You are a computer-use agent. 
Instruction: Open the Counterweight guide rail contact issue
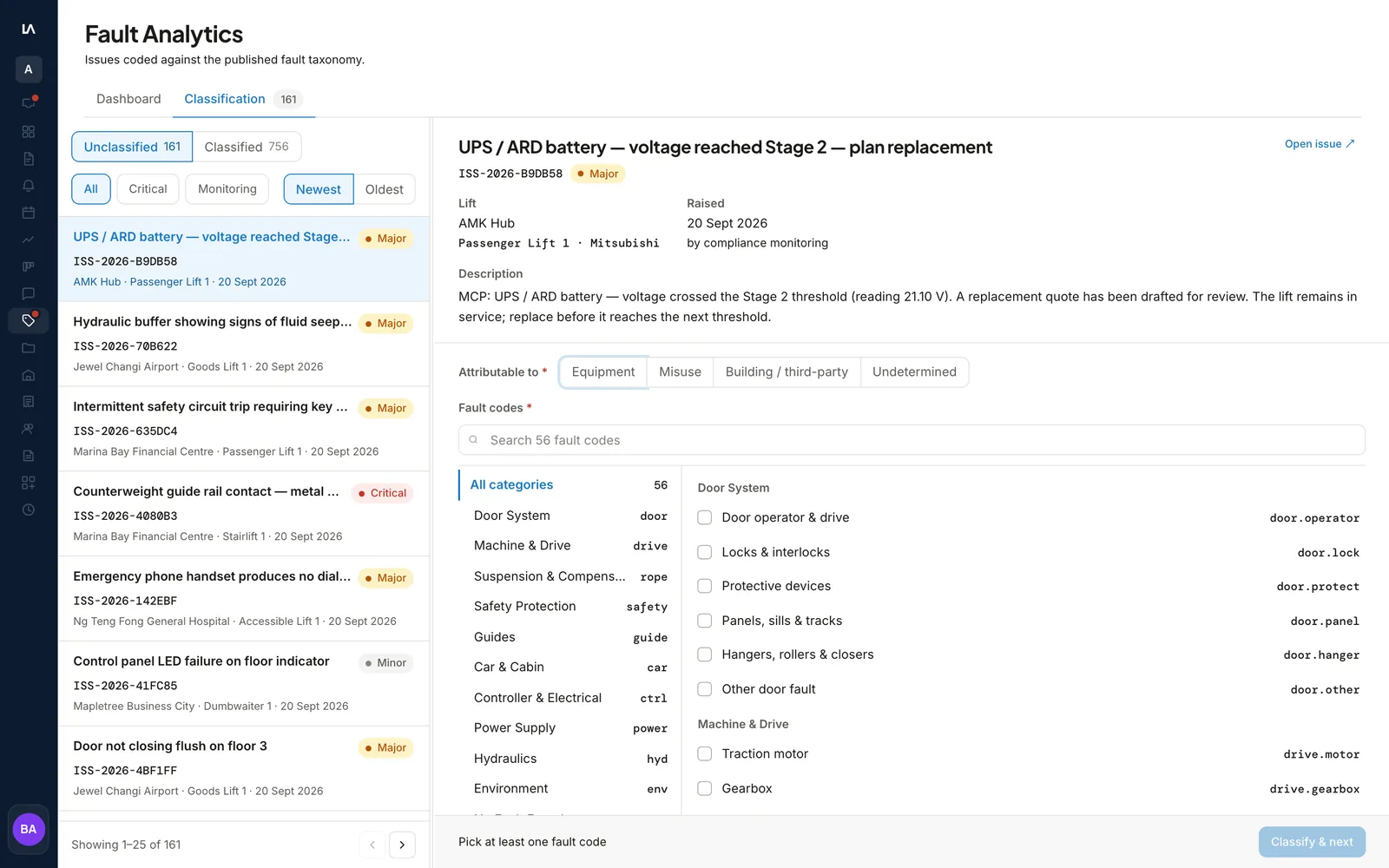click(x=244, y=514)
